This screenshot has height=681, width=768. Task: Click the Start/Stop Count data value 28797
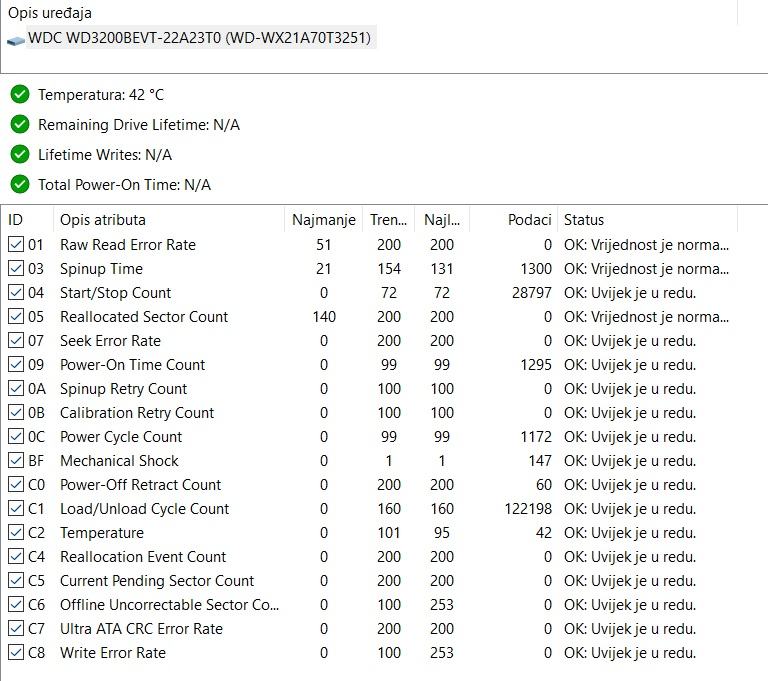coord(532,292)
